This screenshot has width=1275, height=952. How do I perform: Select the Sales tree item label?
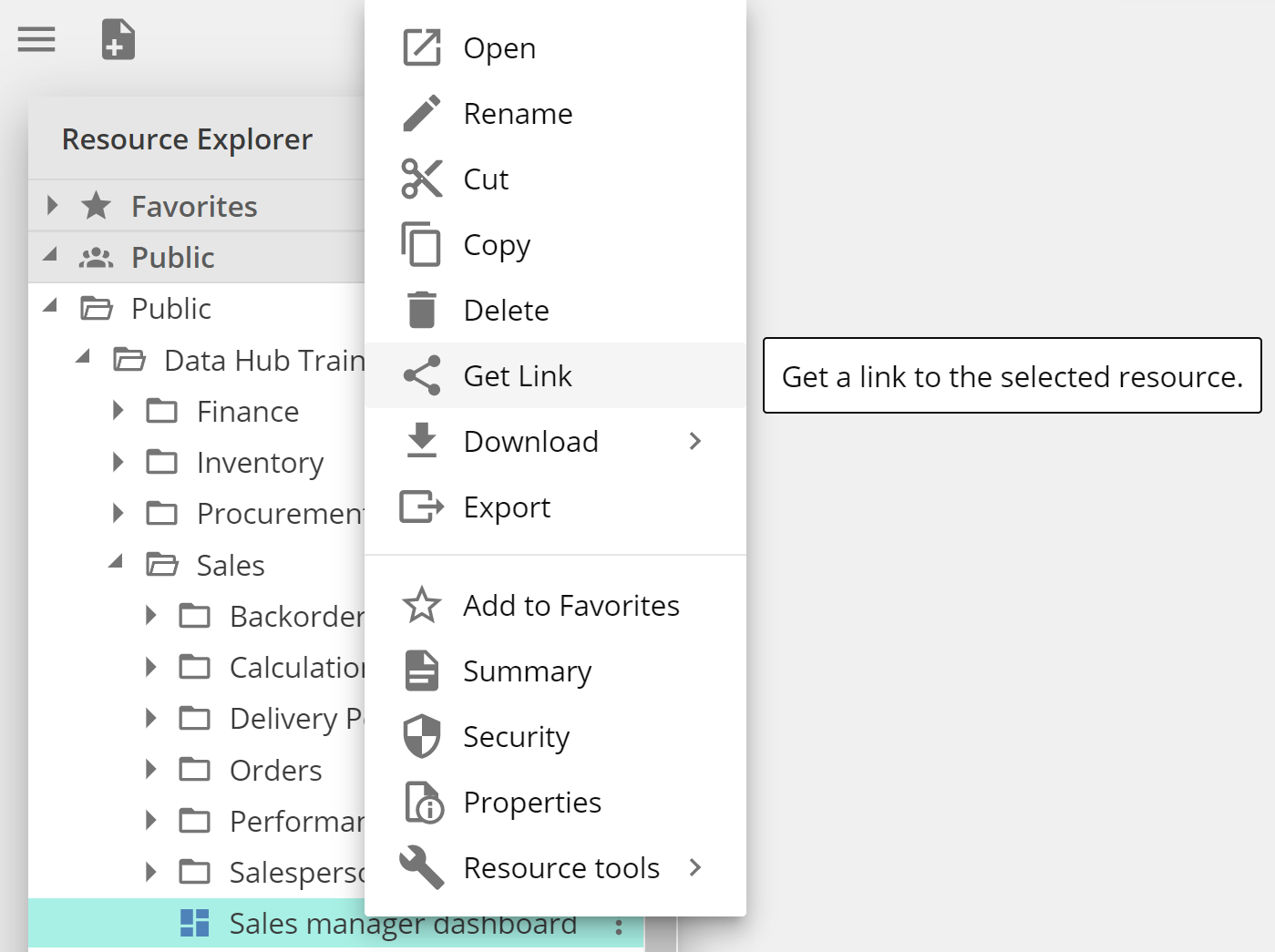pos(231,566)
